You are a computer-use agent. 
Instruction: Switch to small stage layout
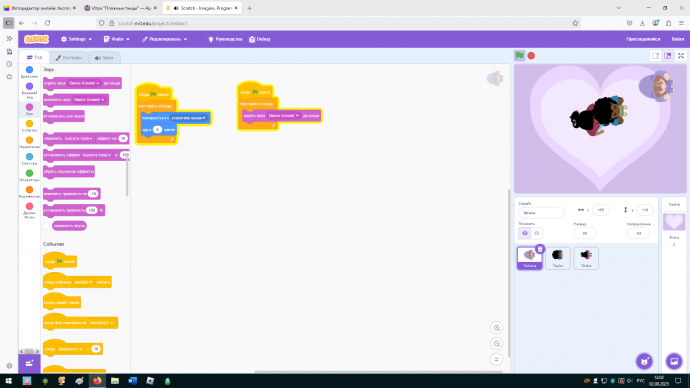[655, 56]
